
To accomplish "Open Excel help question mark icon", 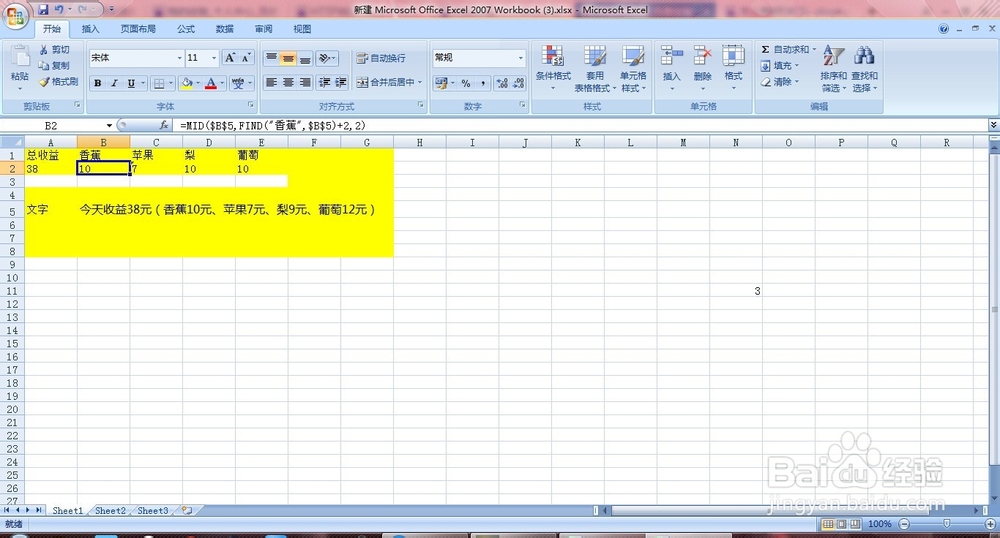I will click(943, 29).
